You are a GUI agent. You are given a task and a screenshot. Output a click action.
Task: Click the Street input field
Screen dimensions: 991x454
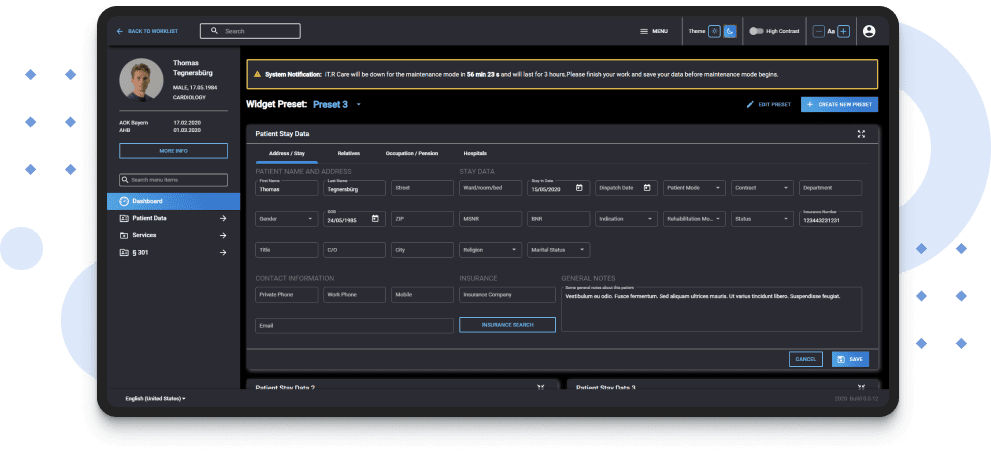tap(422, 188)
